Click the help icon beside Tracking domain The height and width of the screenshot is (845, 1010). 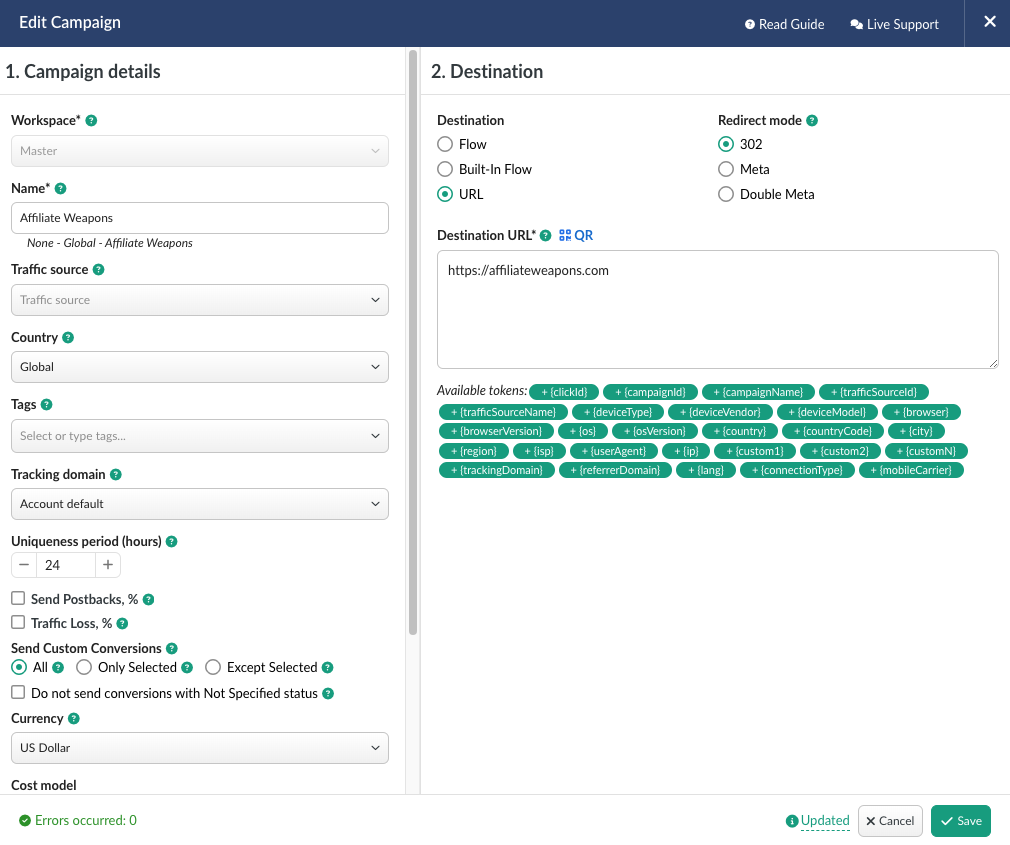click(115, 475)
